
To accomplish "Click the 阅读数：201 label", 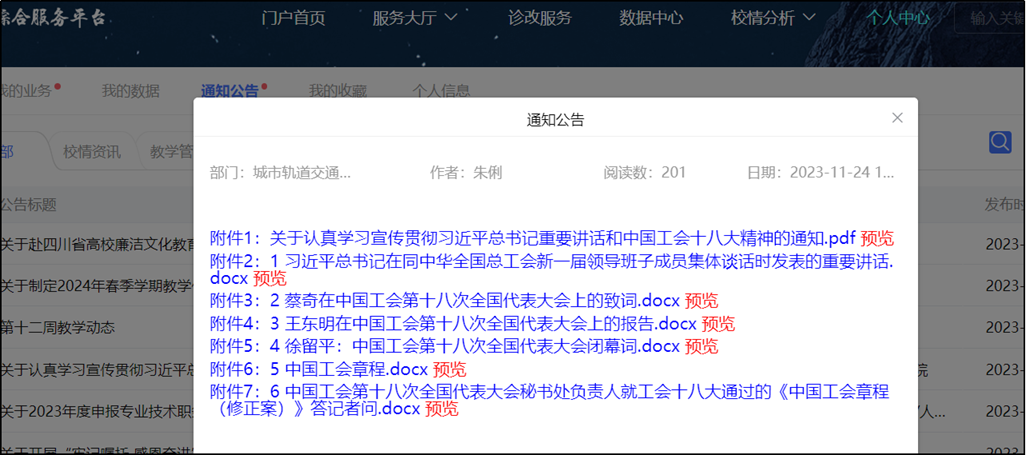I will [645, 173].
